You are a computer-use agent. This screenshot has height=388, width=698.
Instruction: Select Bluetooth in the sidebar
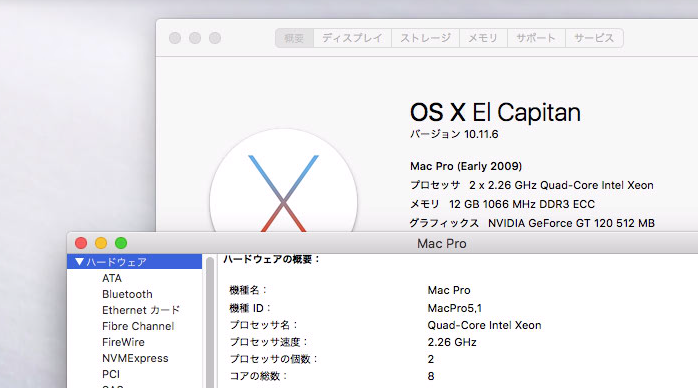pyautogui.click(x=127, y=294)
